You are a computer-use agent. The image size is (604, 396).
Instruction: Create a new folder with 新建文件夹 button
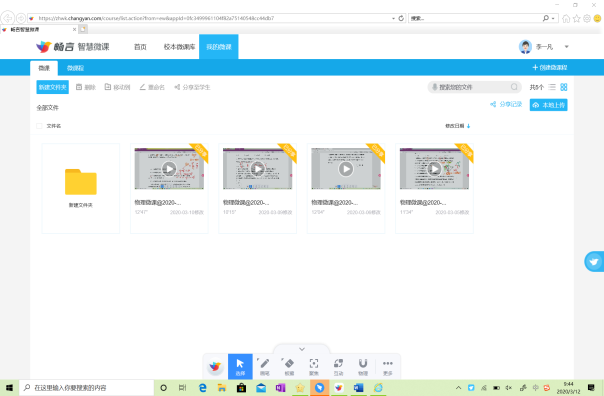click(52, 87)
